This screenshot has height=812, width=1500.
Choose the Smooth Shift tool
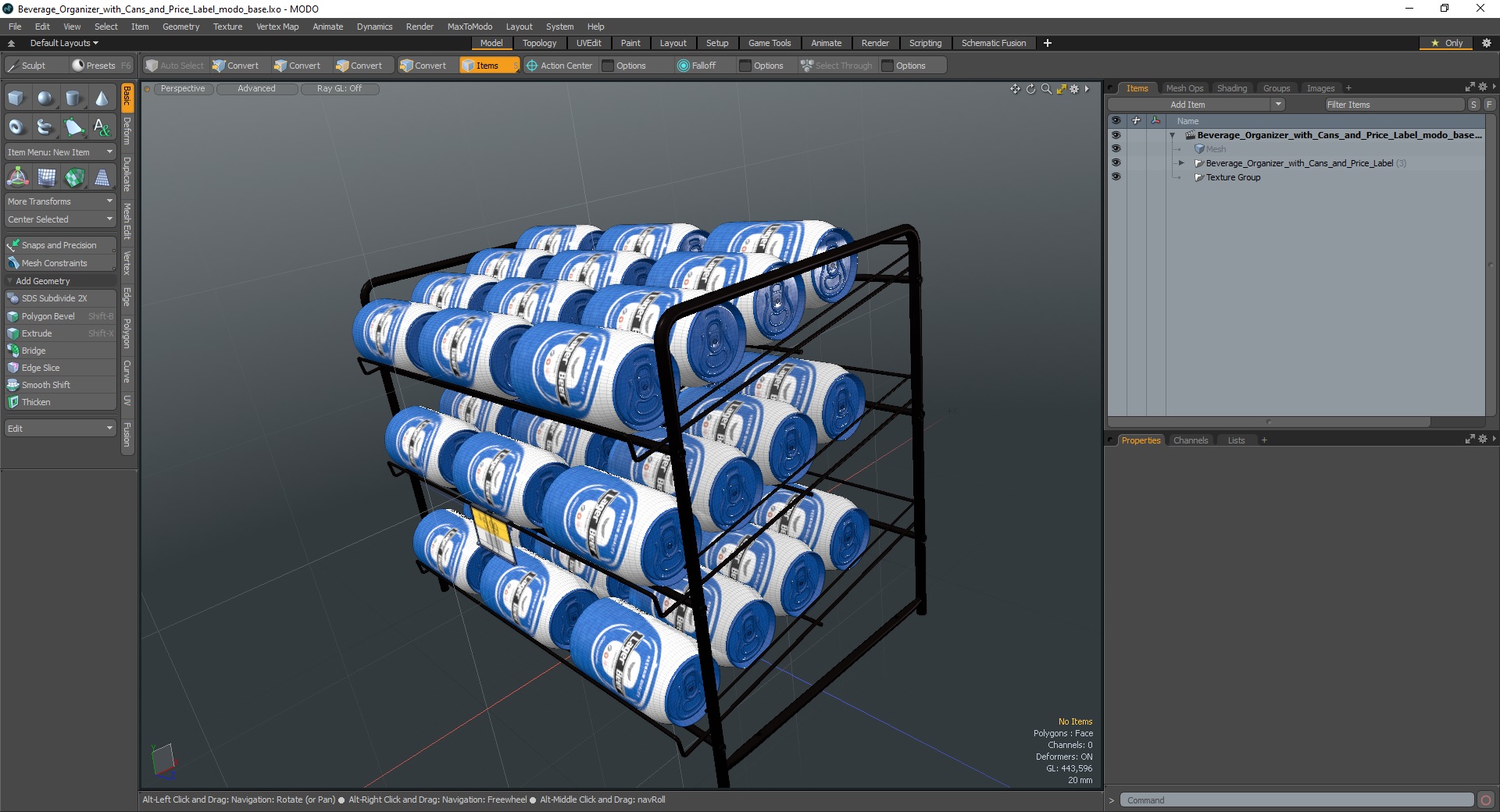click(x=61, y=385)
